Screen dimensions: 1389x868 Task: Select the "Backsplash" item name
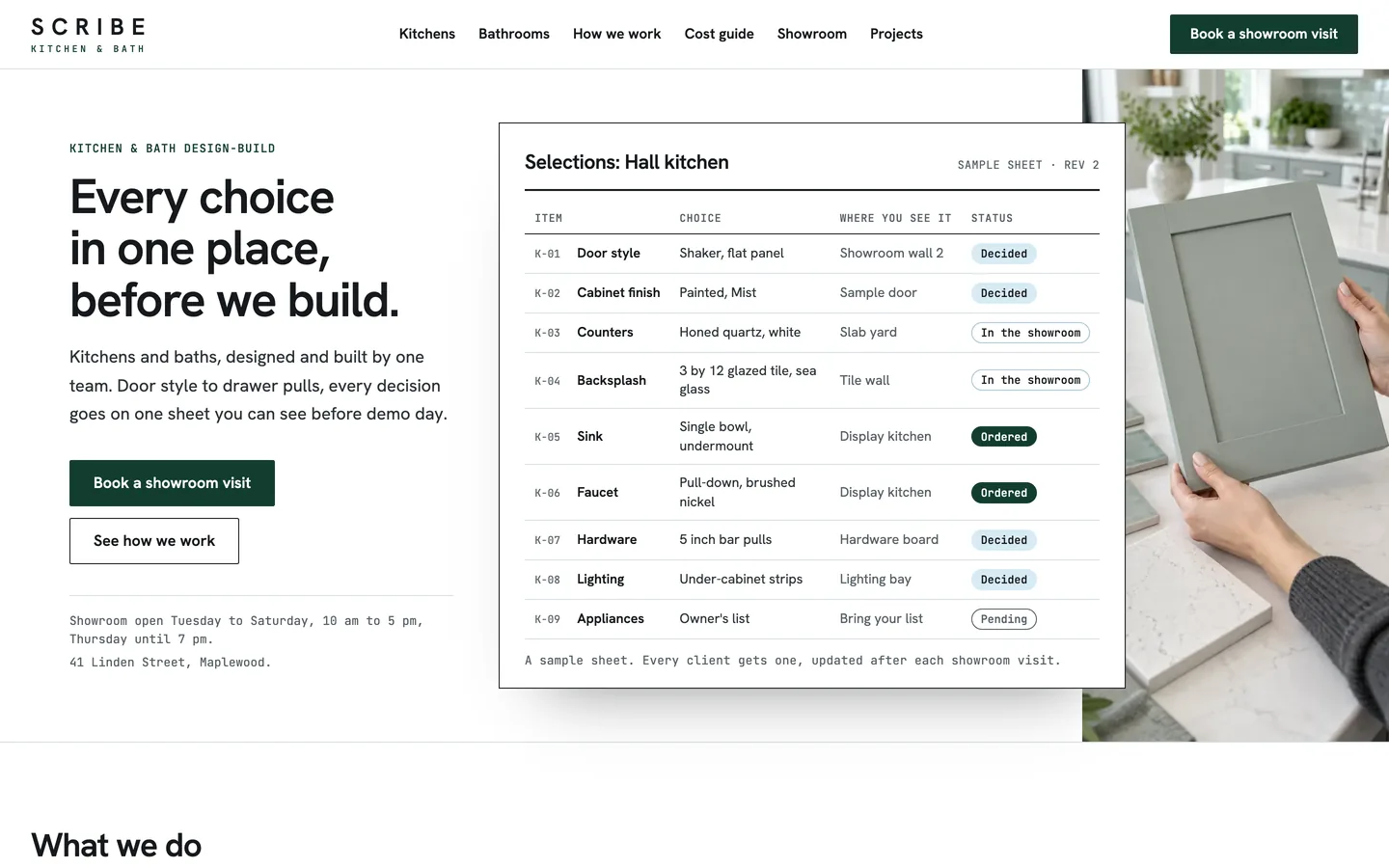(612, 380)
